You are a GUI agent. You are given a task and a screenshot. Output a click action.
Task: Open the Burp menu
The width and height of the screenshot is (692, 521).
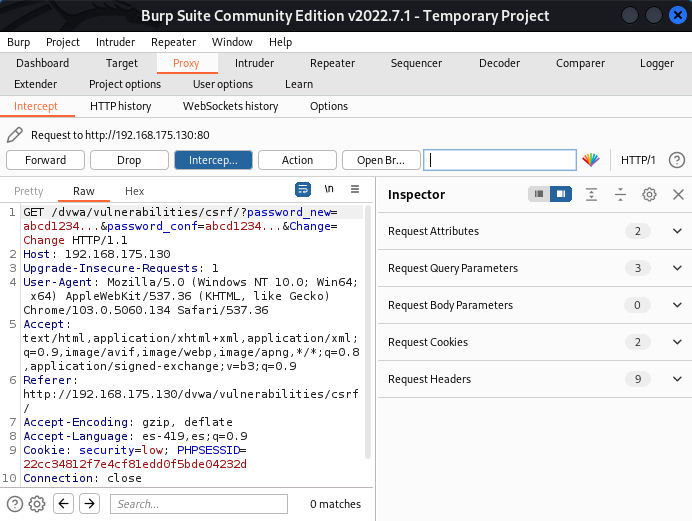click(x=19, y=42)
